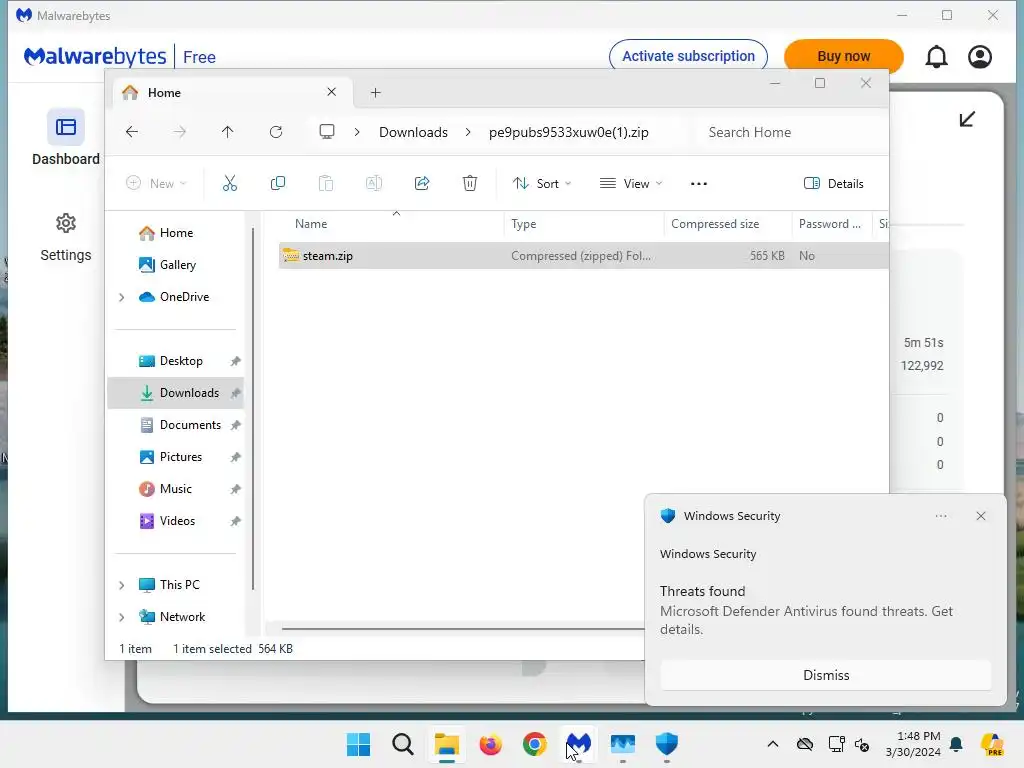Click the Buy now button
The width and height of the screenshot is (1024, 768).
[x=844, y=56]
